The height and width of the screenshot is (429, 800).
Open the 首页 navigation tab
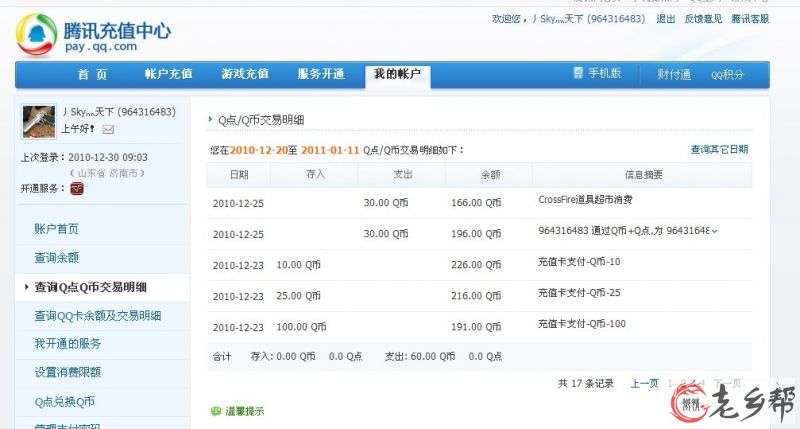point(92,74)
